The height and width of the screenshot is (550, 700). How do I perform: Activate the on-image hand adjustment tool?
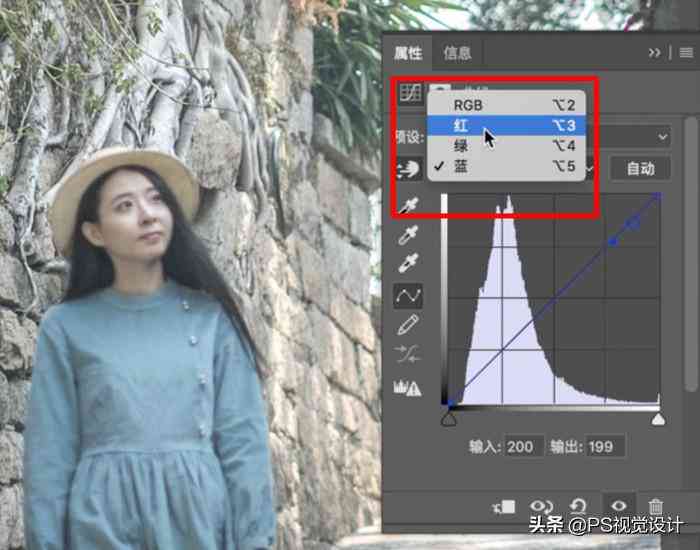point(409,170)
